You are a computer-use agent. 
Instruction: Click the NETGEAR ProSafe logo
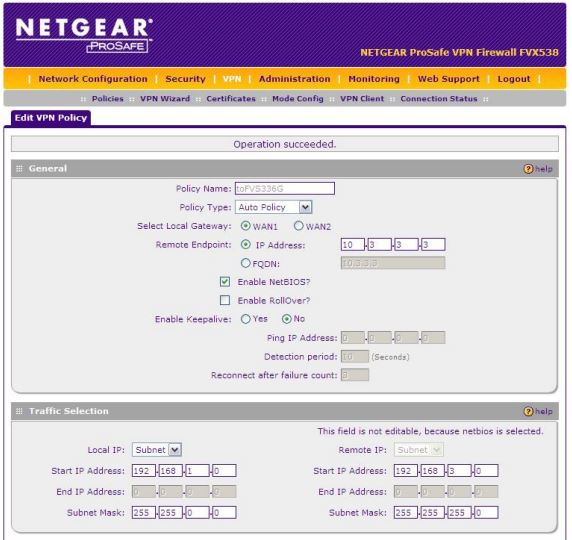[x=84, y=35]
